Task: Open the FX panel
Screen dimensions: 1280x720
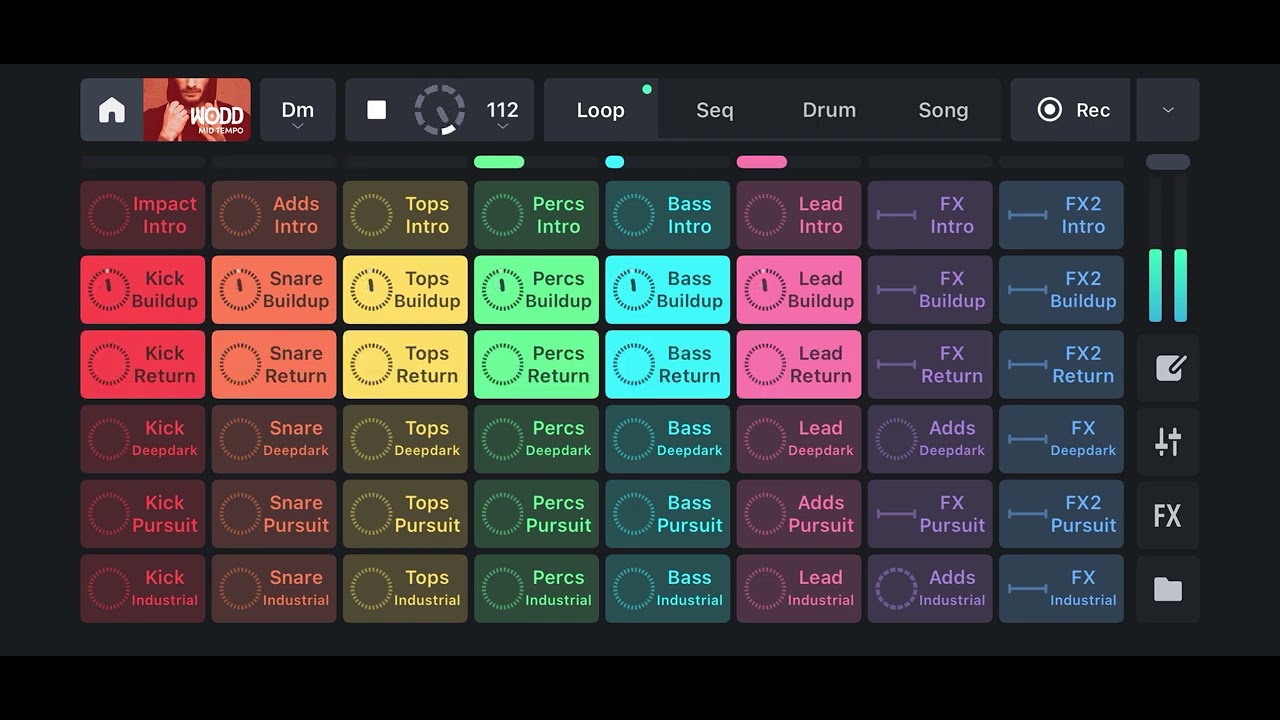Action: tap(1168, 516)
